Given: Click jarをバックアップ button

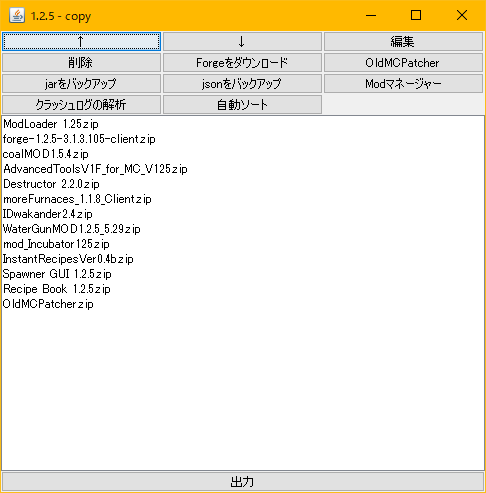Looking at the screenshot, I should 81,84.
